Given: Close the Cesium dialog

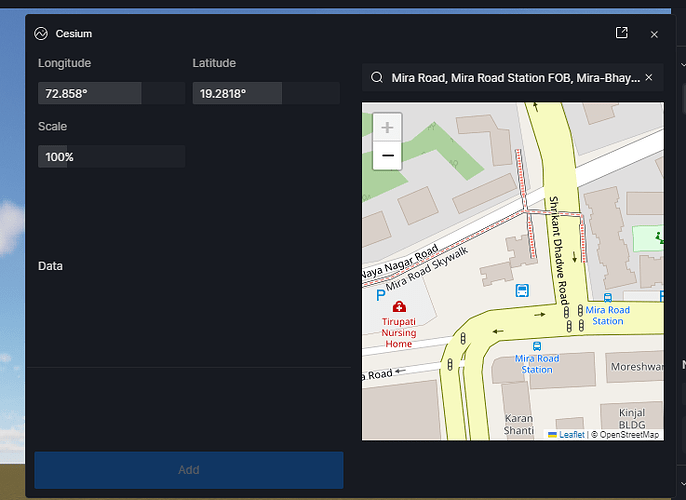Looking at the screenshot, I should (x=654, y=34).
